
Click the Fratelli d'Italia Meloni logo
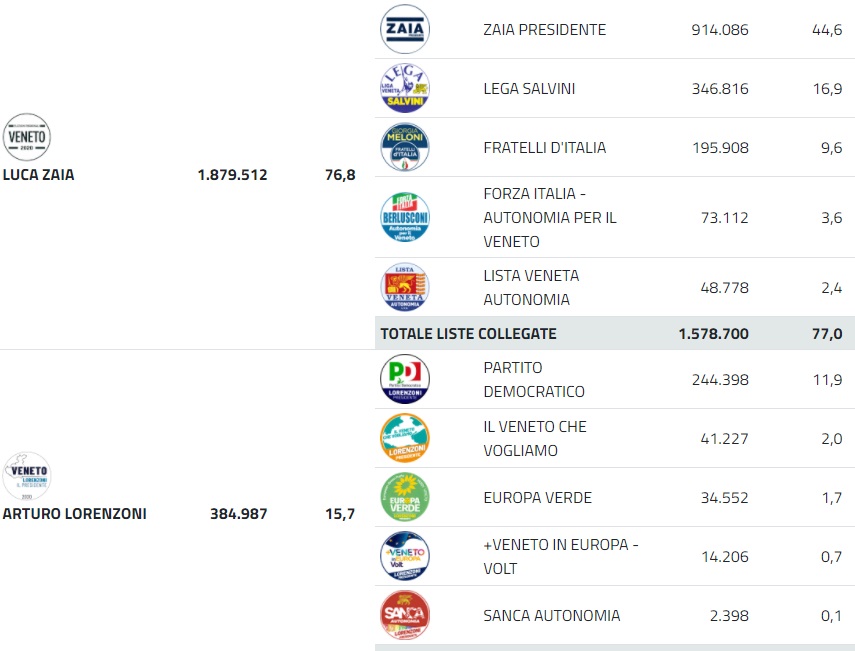(x=405, y=147)
